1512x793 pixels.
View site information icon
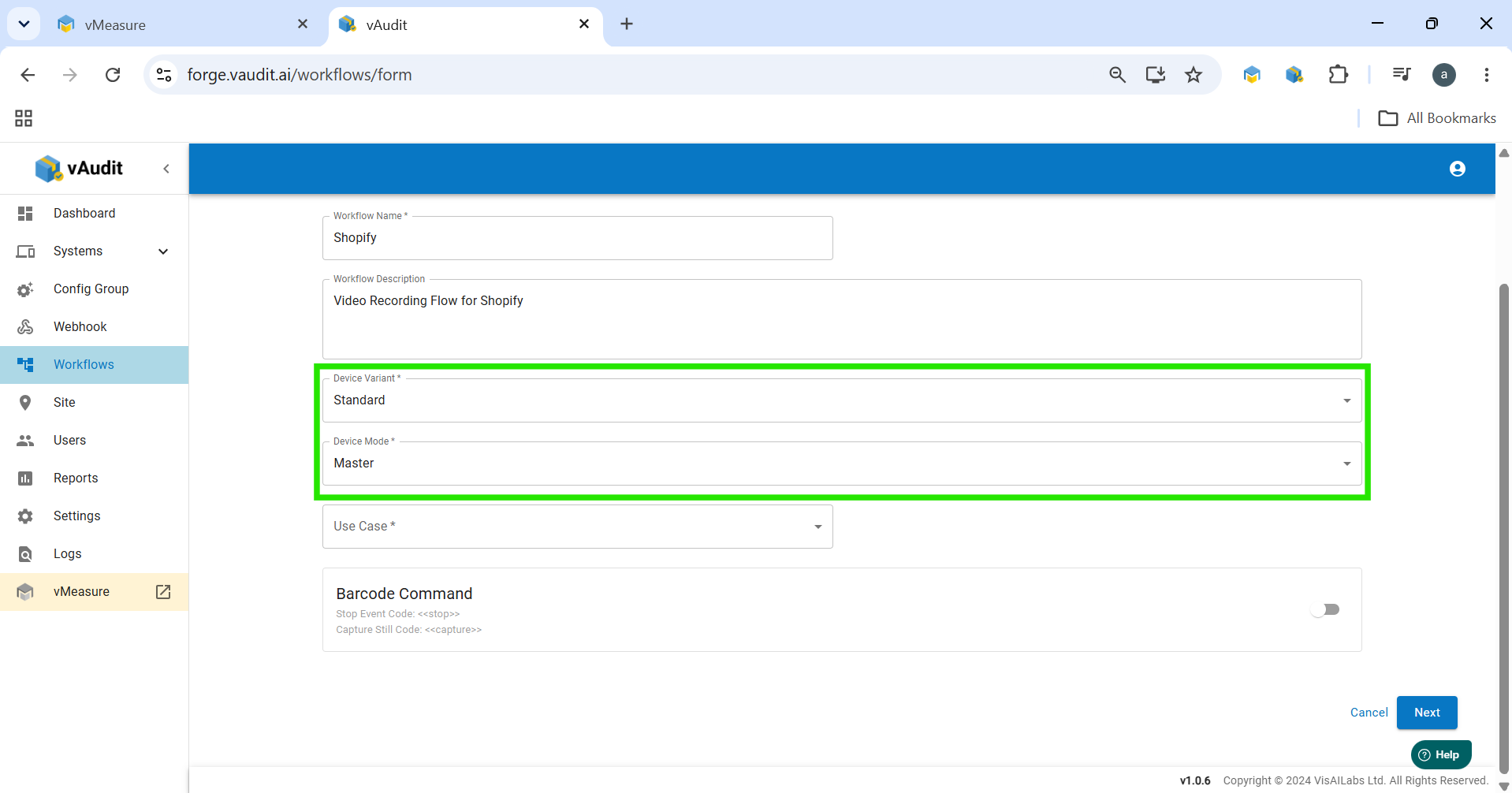[x=164, y=75]
